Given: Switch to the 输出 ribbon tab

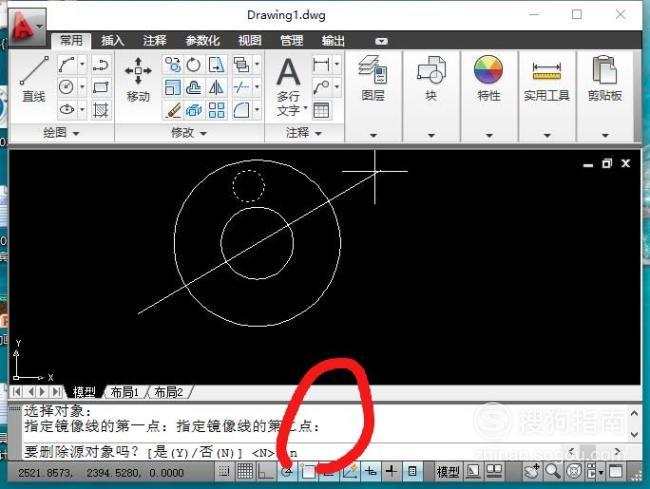Looking at the screenshot, I should [333, 40].
